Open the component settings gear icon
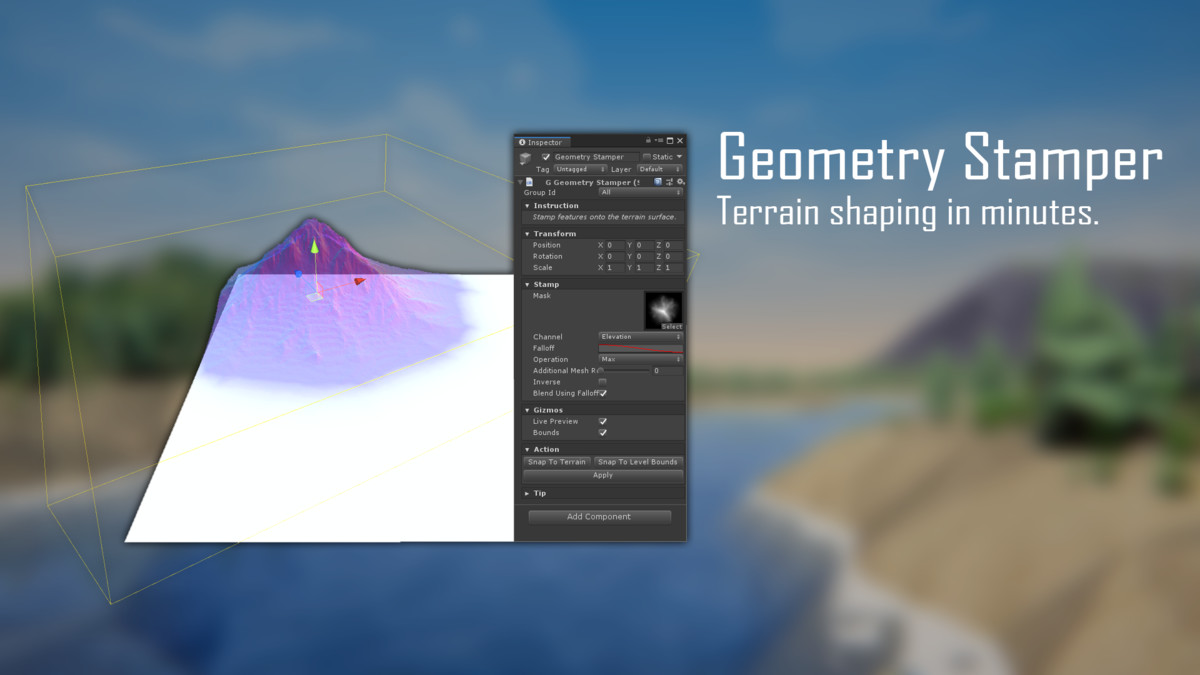 681,182
